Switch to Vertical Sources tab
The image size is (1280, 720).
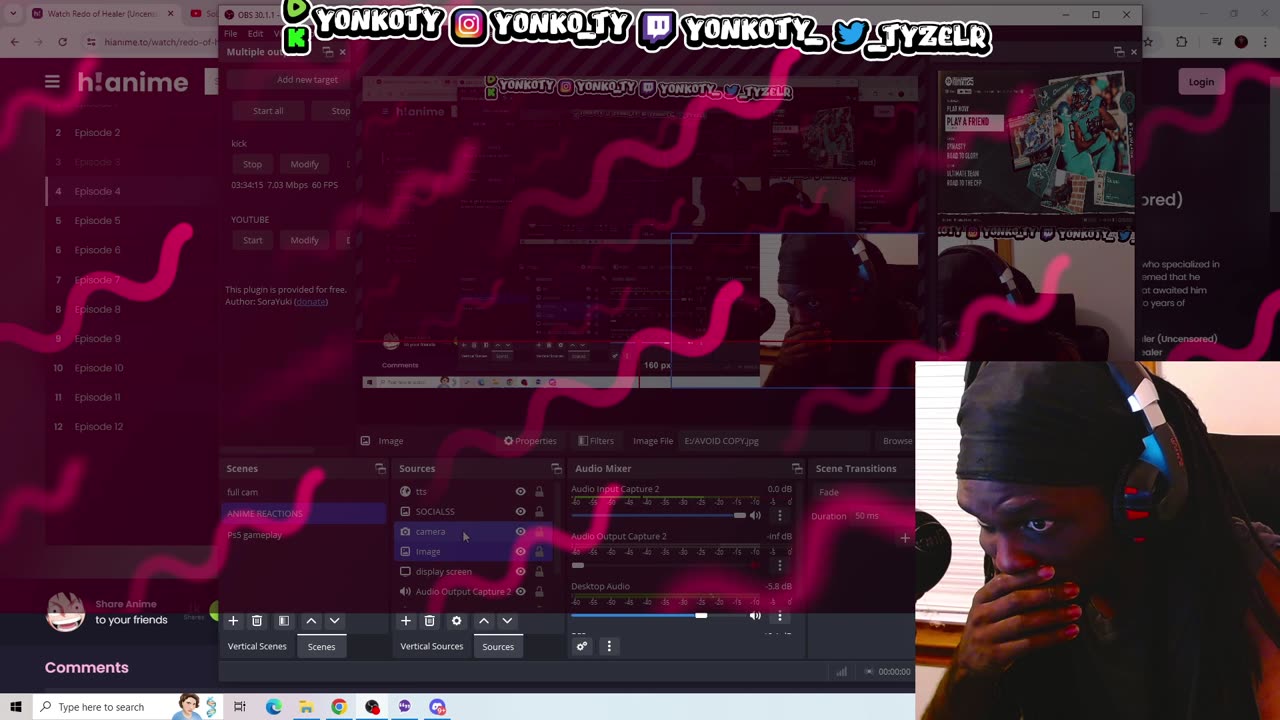click(x=432, y=646)
